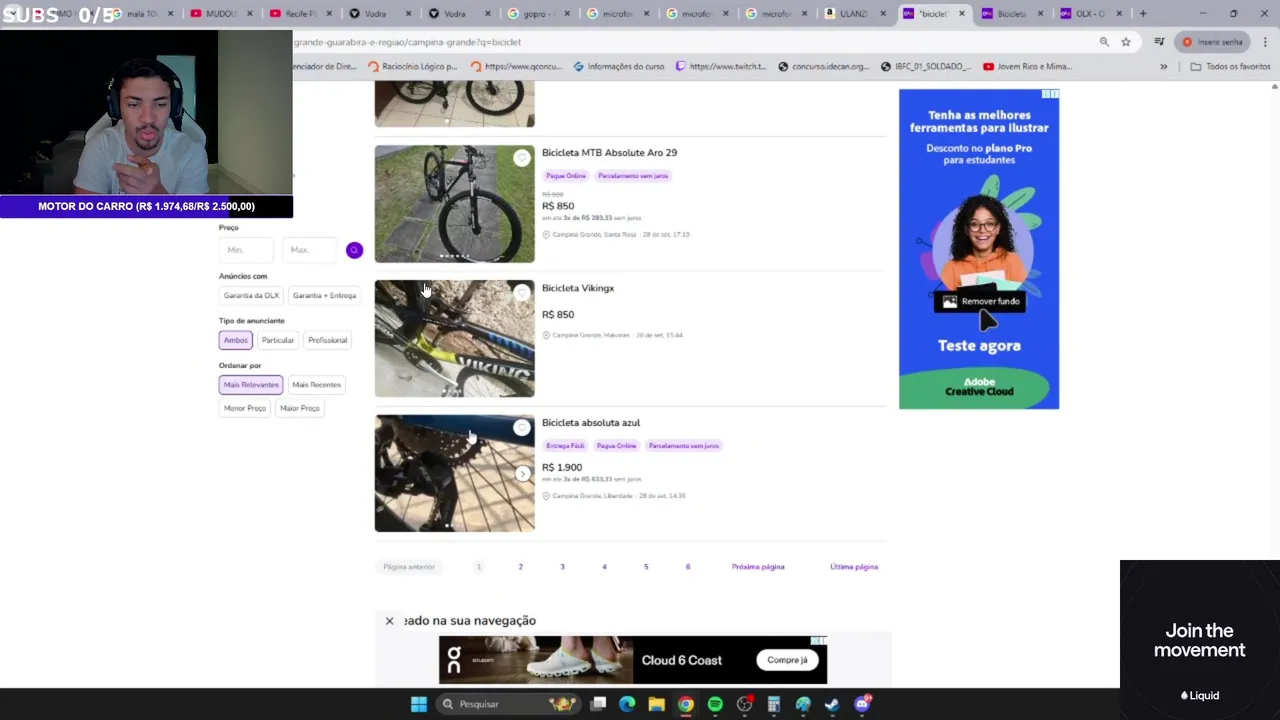Go to results page 5

[x=646, y=567]
